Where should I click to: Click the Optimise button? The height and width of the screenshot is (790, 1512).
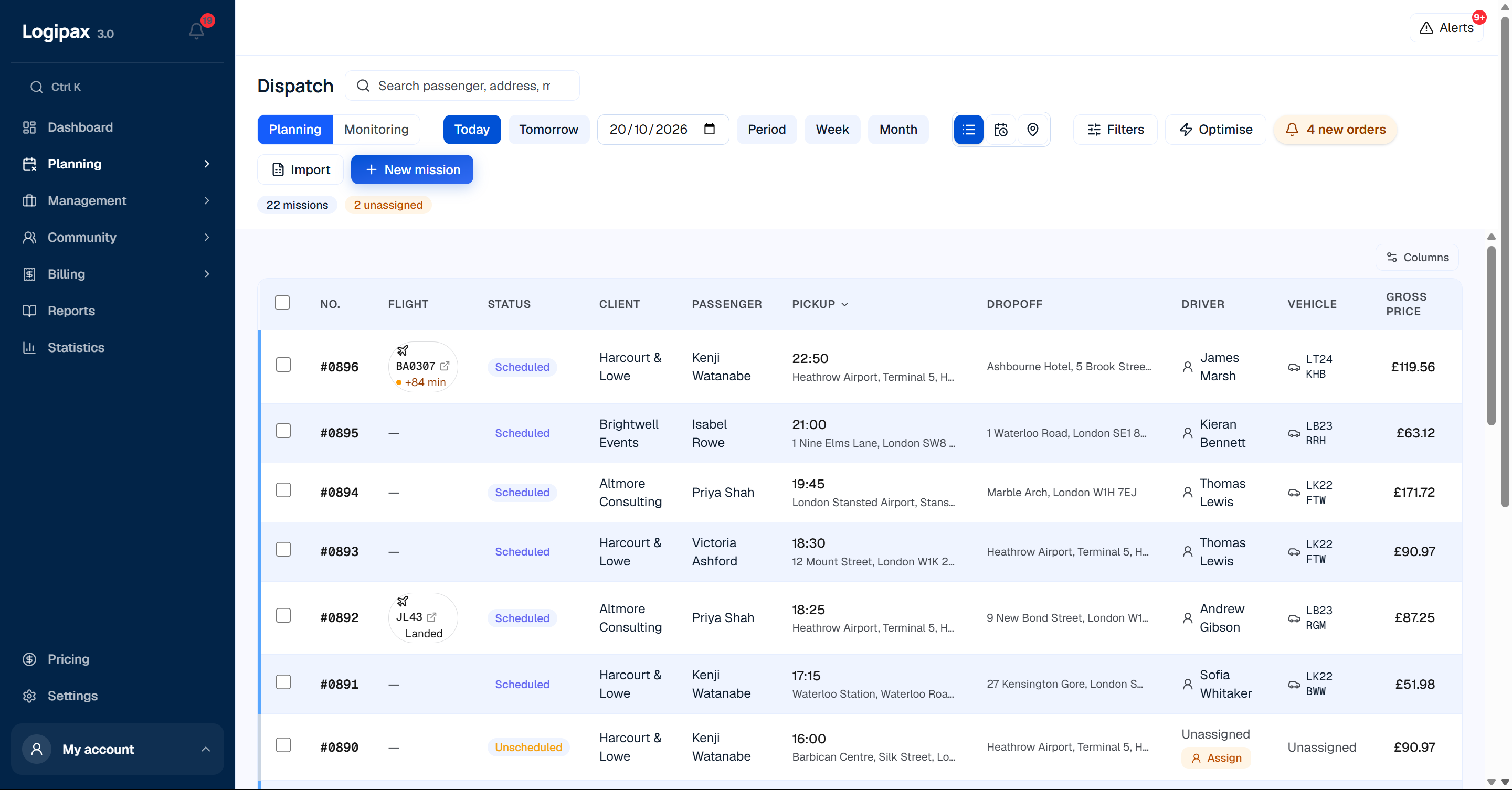(1215, 130)
